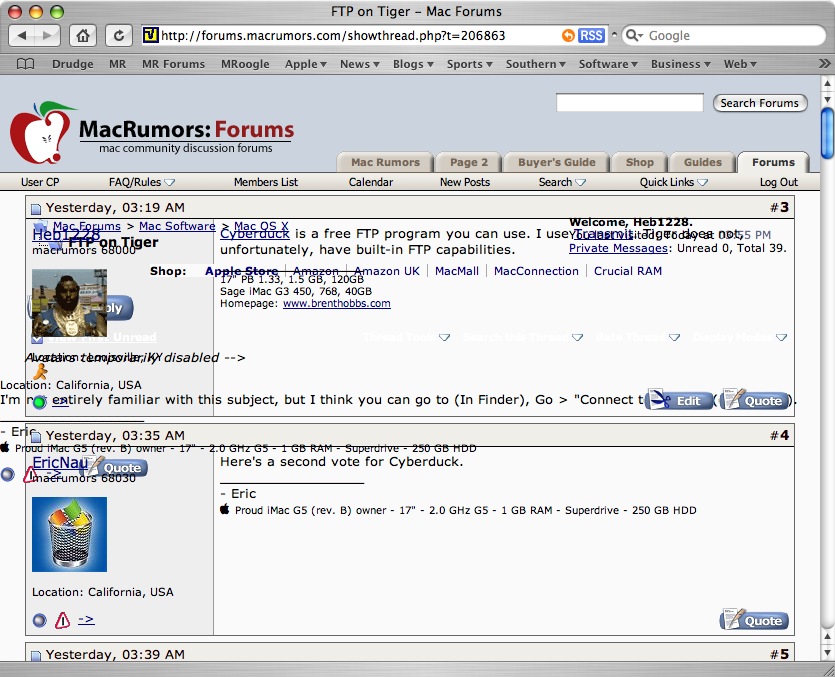Switch to the Page 2 tab

(469, 162)
